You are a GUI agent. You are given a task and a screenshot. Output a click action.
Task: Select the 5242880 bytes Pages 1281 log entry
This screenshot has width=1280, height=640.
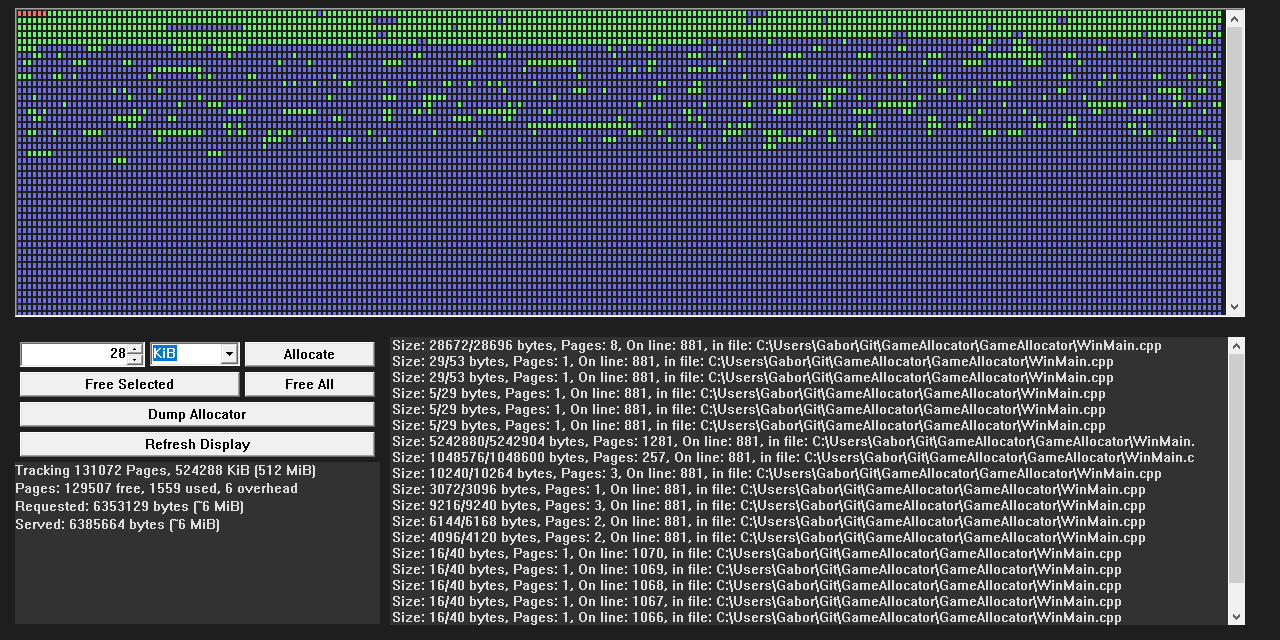(x=700, y=441)
